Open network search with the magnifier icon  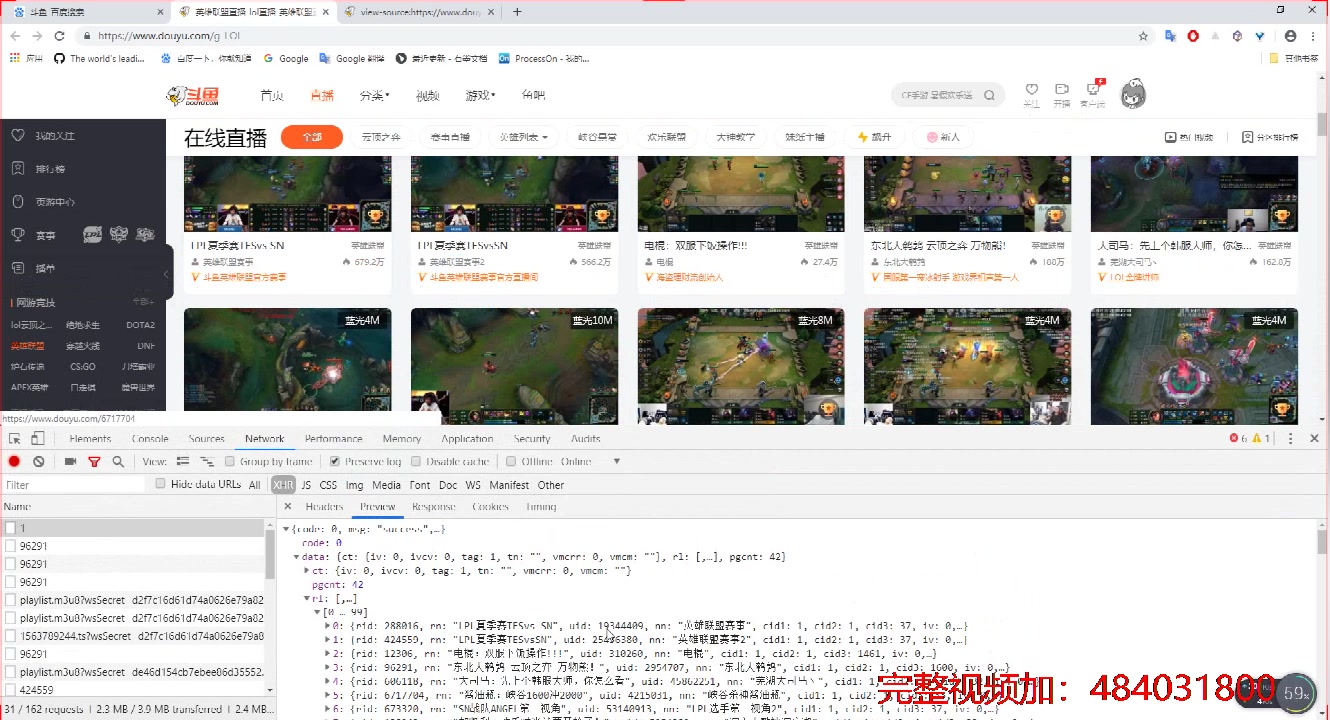[x=118, y=462]
